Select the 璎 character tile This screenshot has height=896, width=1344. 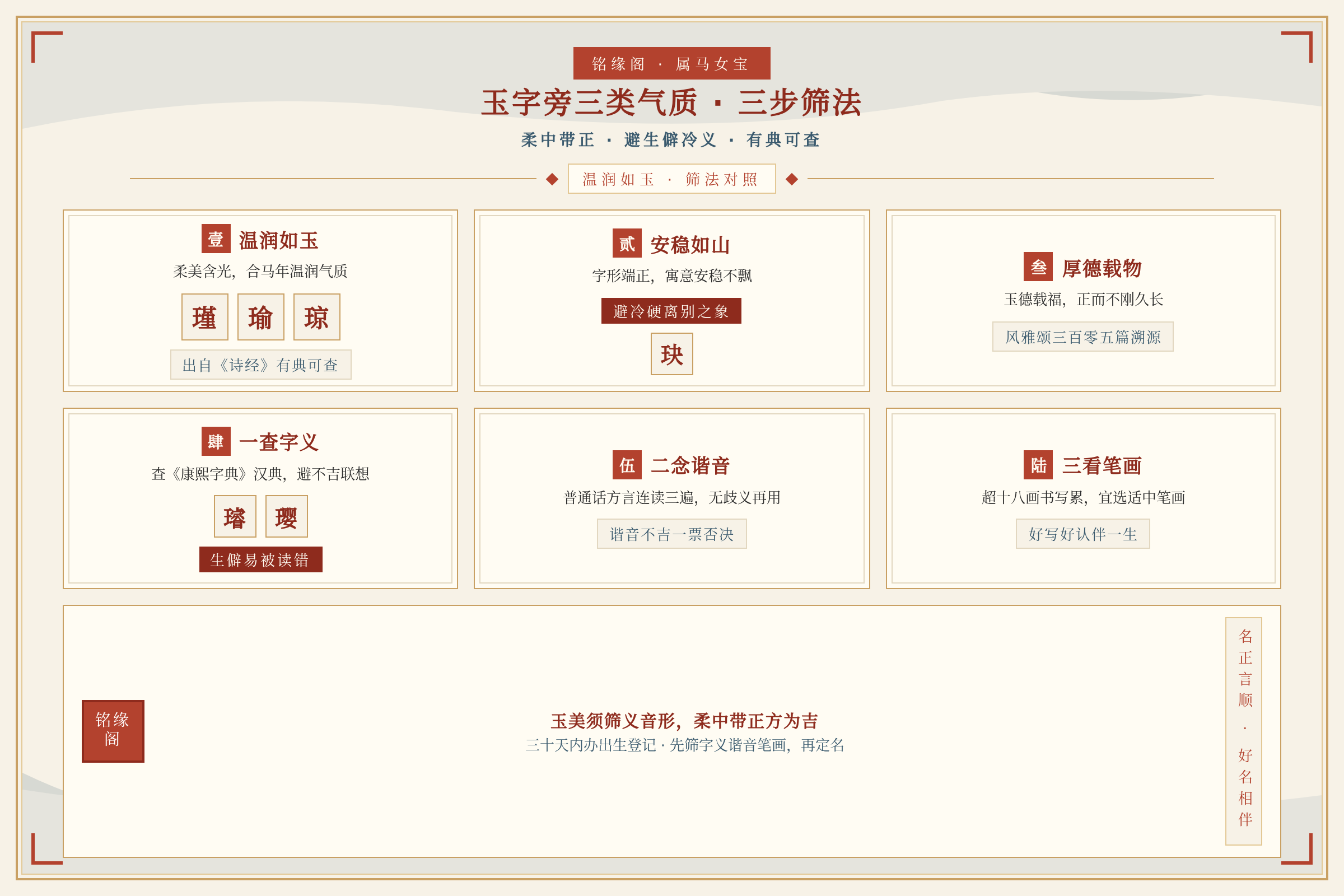[x=286, y=516]
